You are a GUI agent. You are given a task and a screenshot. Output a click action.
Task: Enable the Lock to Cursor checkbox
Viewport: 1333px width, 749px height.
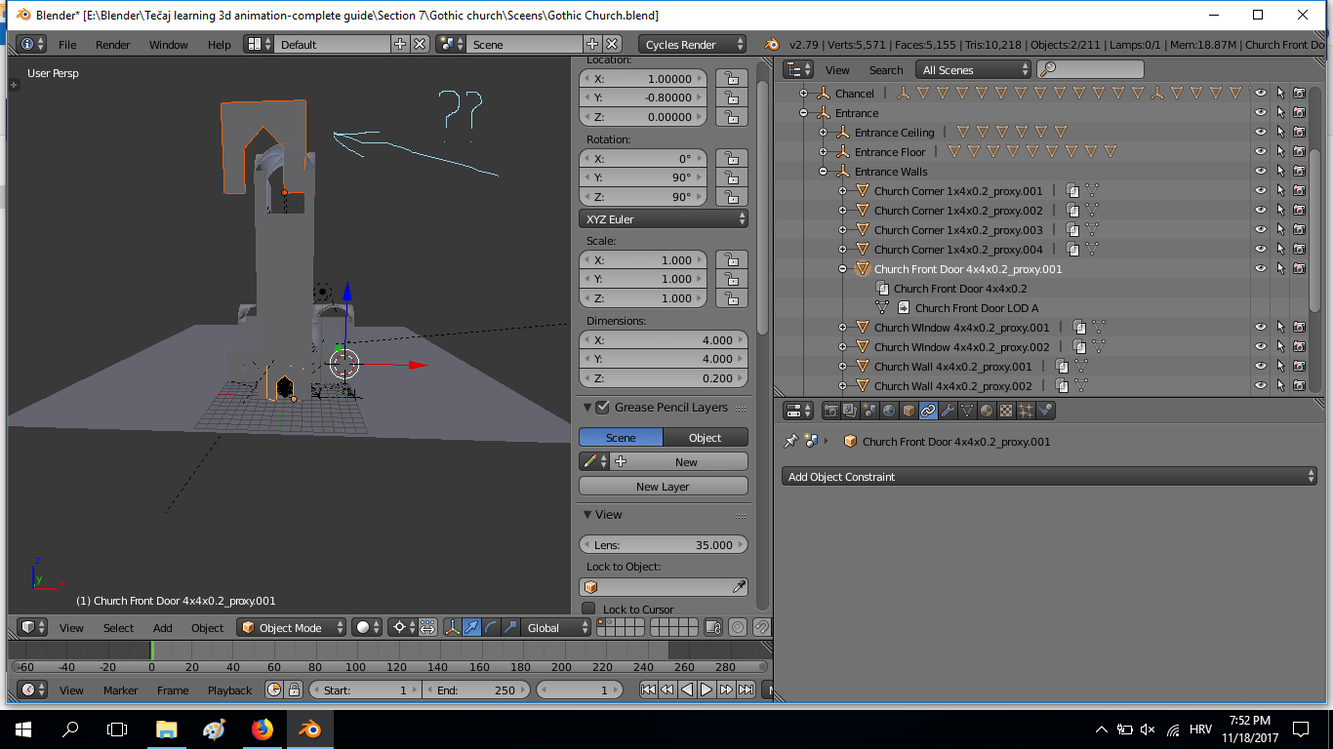tap(589, 609)
